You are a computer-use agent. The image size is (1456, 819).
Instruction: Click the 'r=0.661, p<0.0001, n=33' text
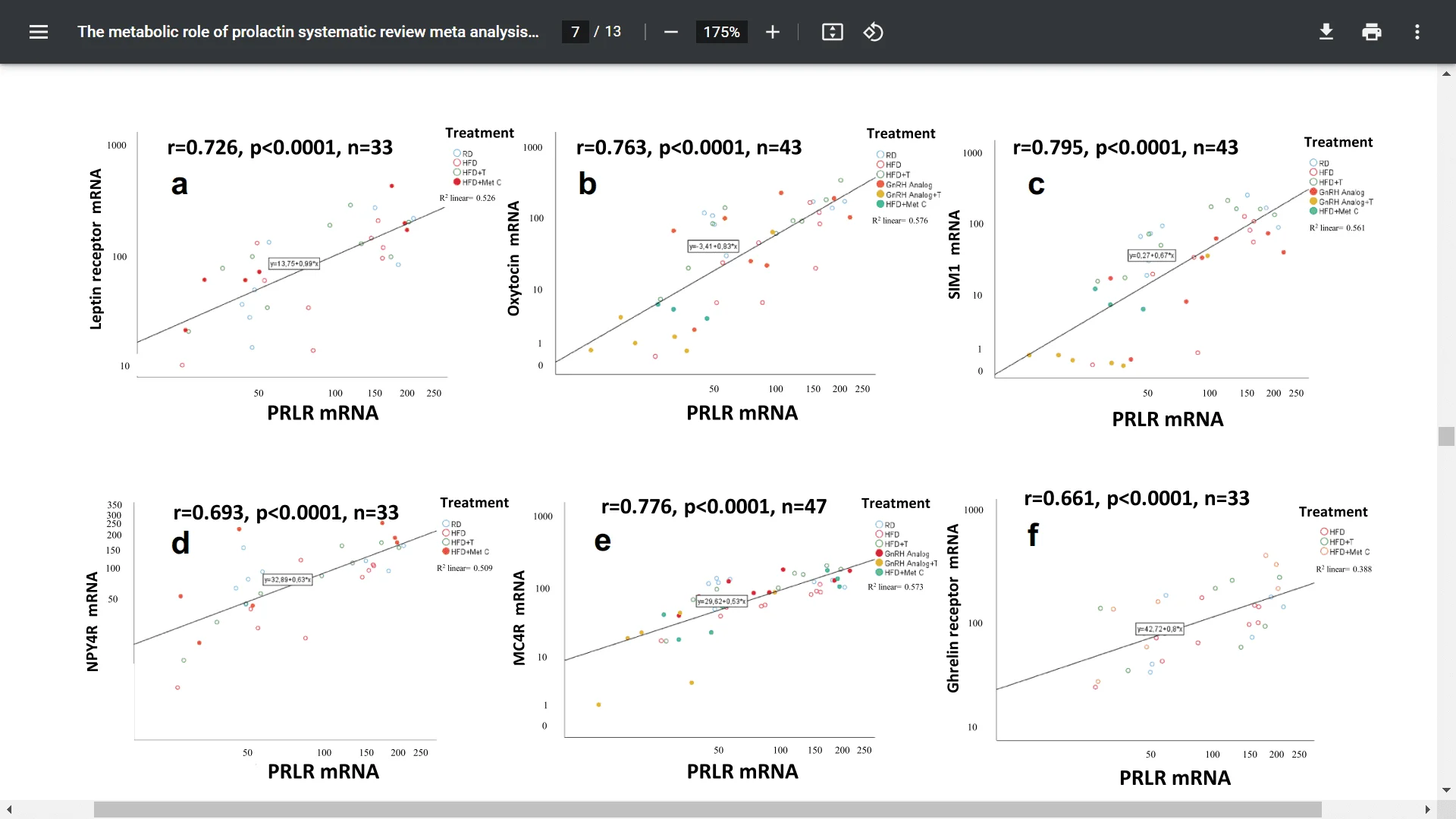[1137, 498]
